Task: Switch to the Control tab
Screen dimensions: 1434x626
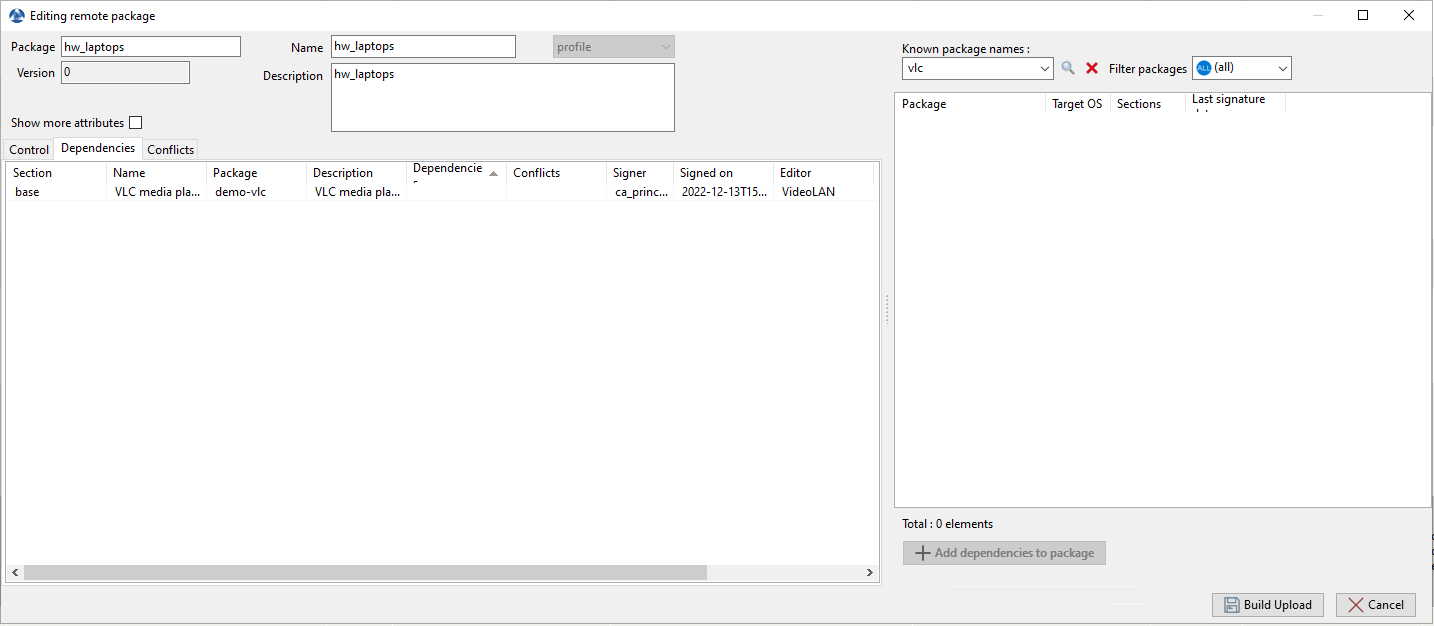Action: click(x=29, y=150)
